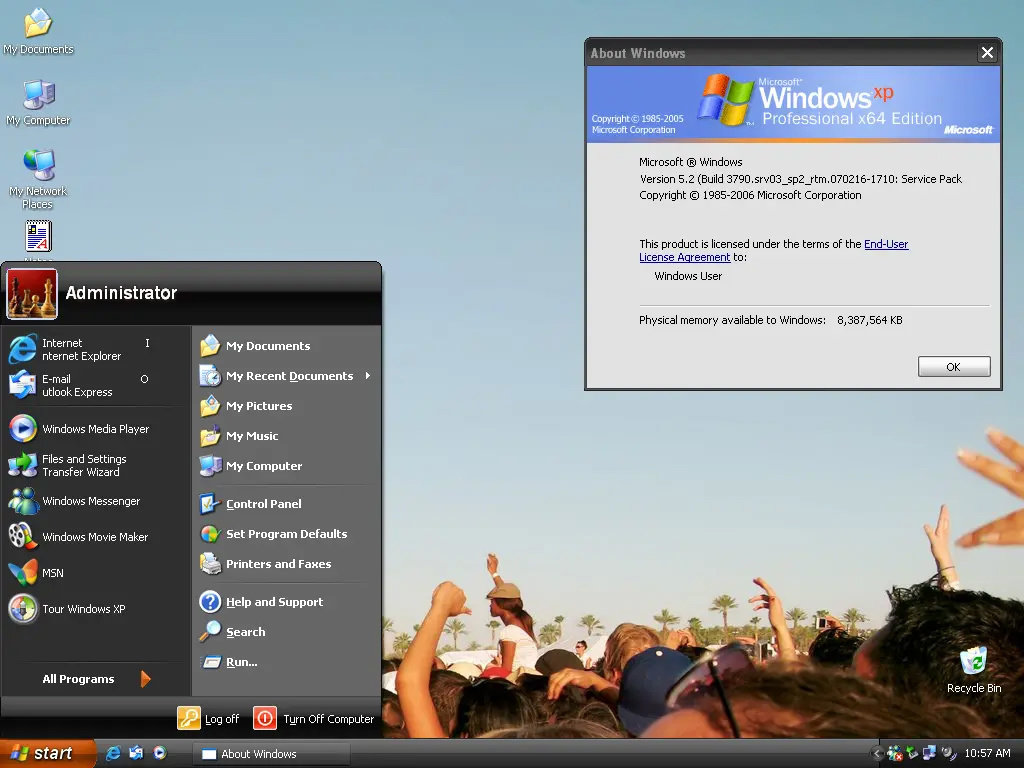Click the 'Windows User' licensee text
This screenshot has width=1024, height=768.
click(688, 276)
